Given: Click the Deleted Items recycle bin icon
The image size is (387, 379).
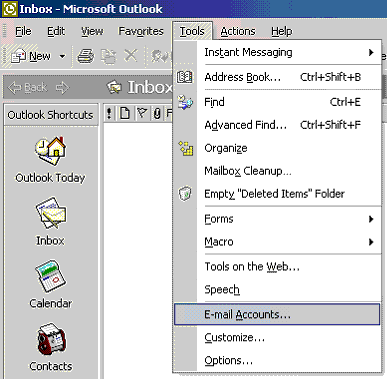Looking at the screenshot, I should (185, 194).
